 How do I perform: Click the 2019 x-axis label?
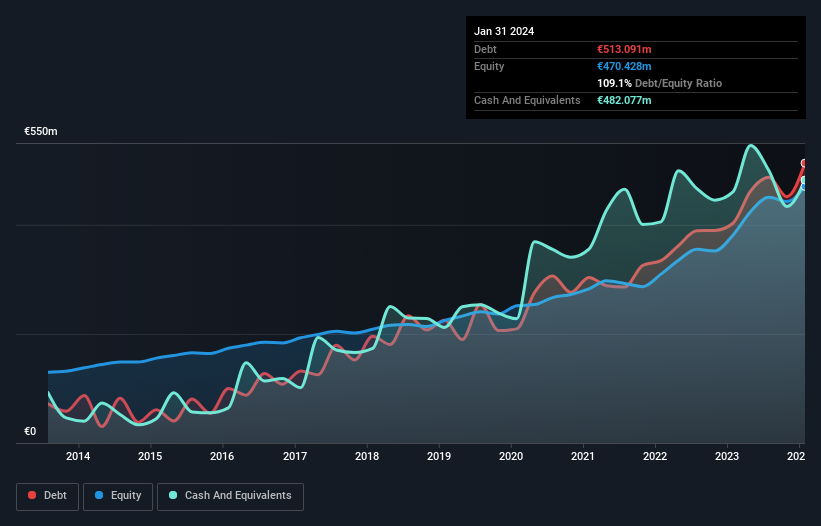[x=439, y=456]
